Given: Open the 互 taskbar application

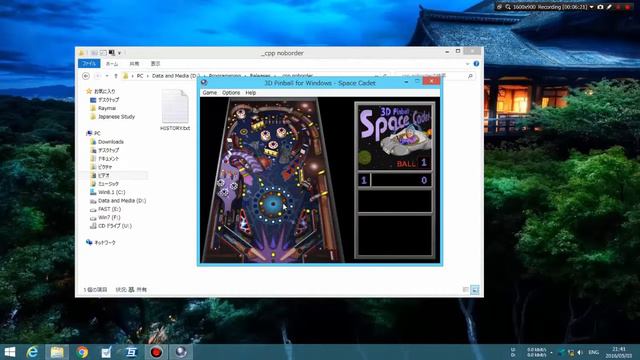Looking at the screenshot, I should 131,352.
